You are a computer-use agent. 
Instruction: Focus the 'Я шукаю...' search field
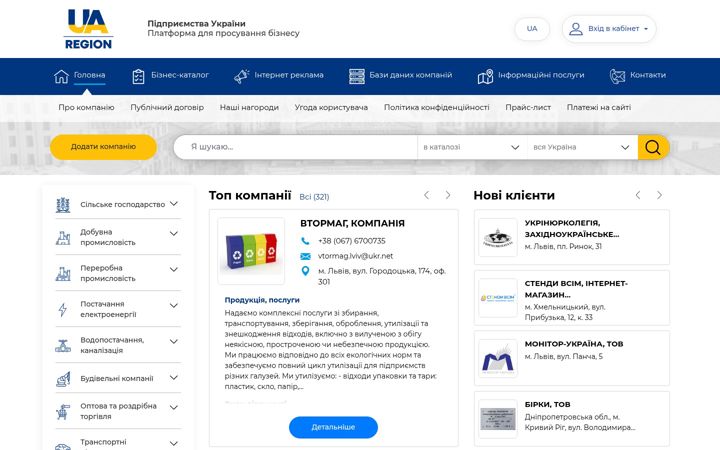point(296,147)
